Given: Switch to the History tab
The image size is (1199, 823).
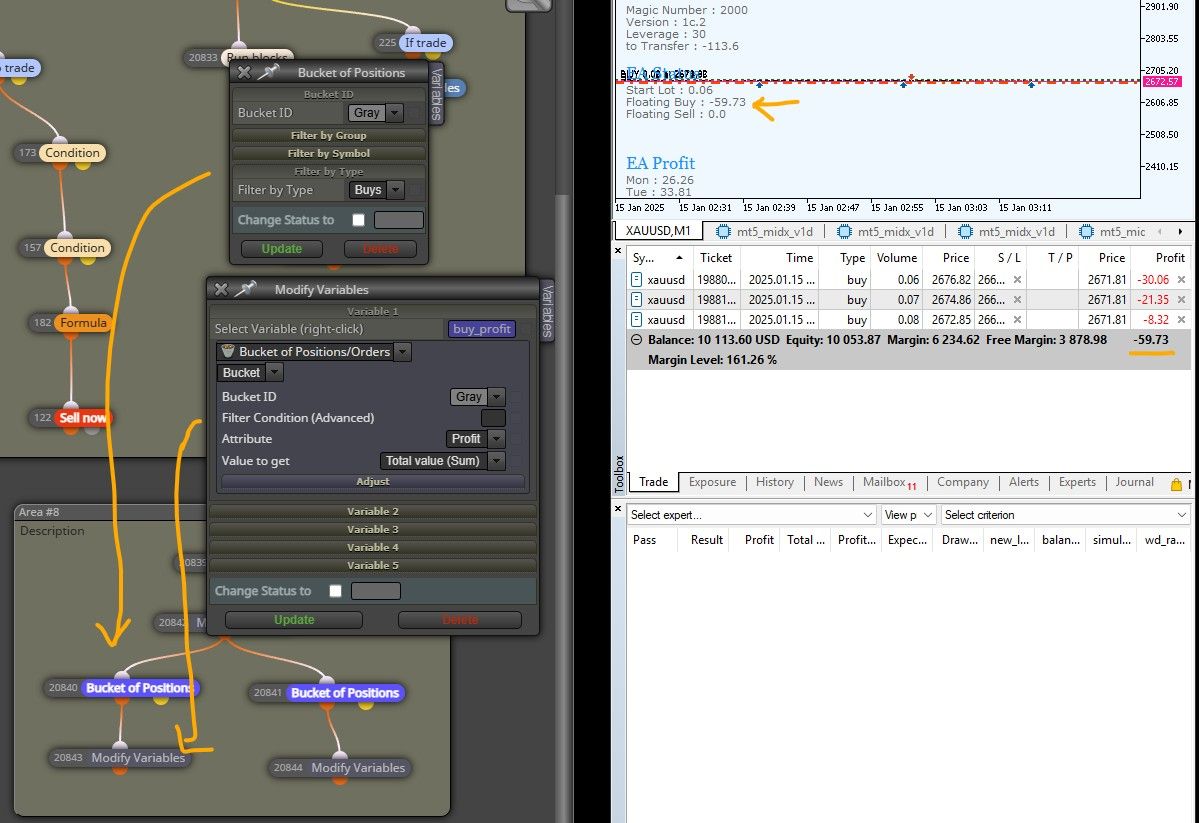Looking at the screenshot, I should click(x=775, y=483).
